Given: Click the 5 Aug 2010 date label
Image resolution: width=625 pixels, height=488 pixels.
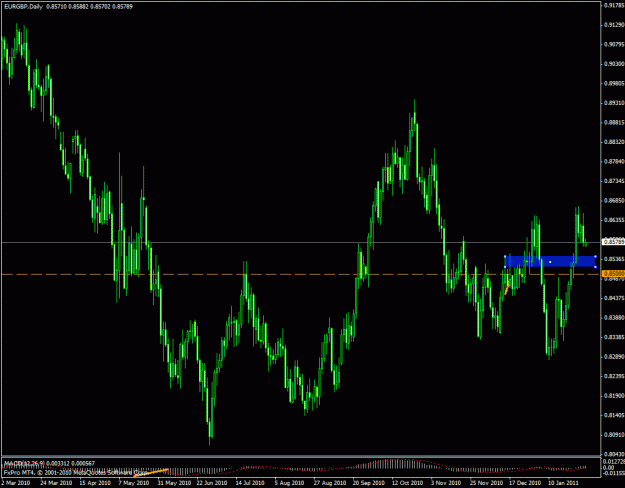Looking at the screenshot, I should click(x=289, y=483).
